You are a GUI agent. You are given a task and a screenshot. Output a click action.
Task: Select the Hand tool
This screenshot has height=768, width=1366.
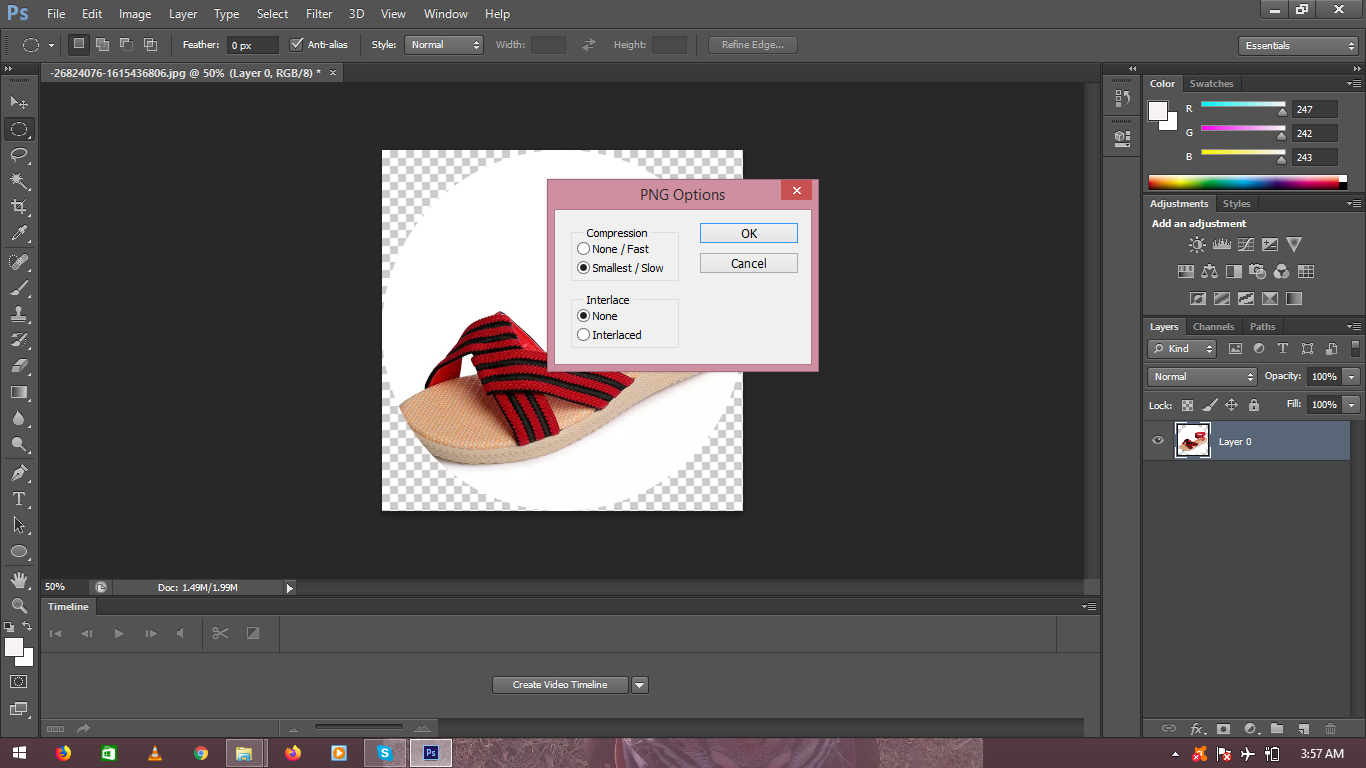pos(19,579)
